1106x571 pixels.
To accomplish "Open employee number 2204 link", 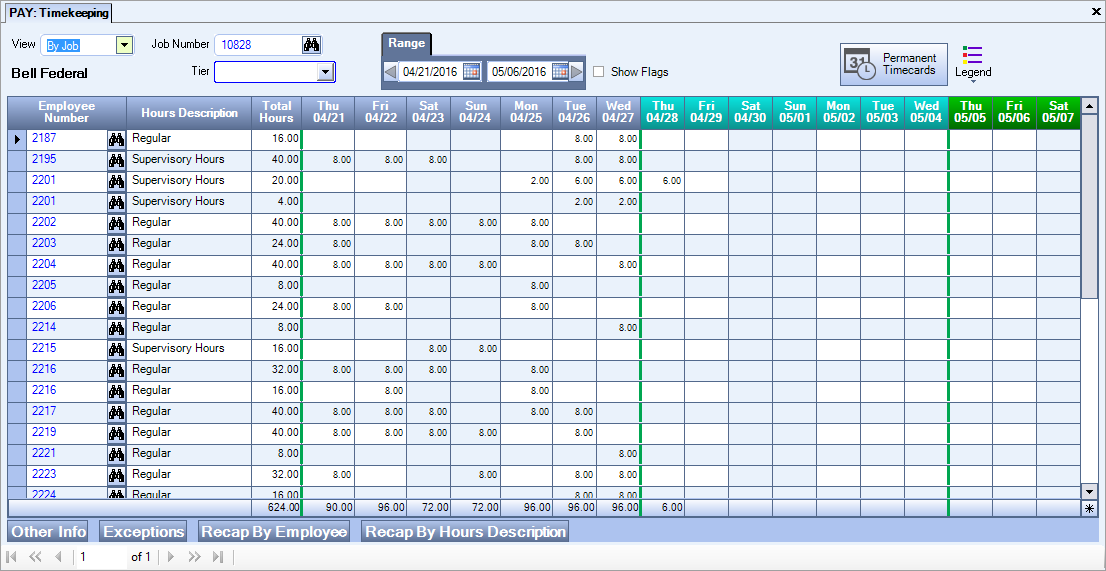I will click(45, 265).
